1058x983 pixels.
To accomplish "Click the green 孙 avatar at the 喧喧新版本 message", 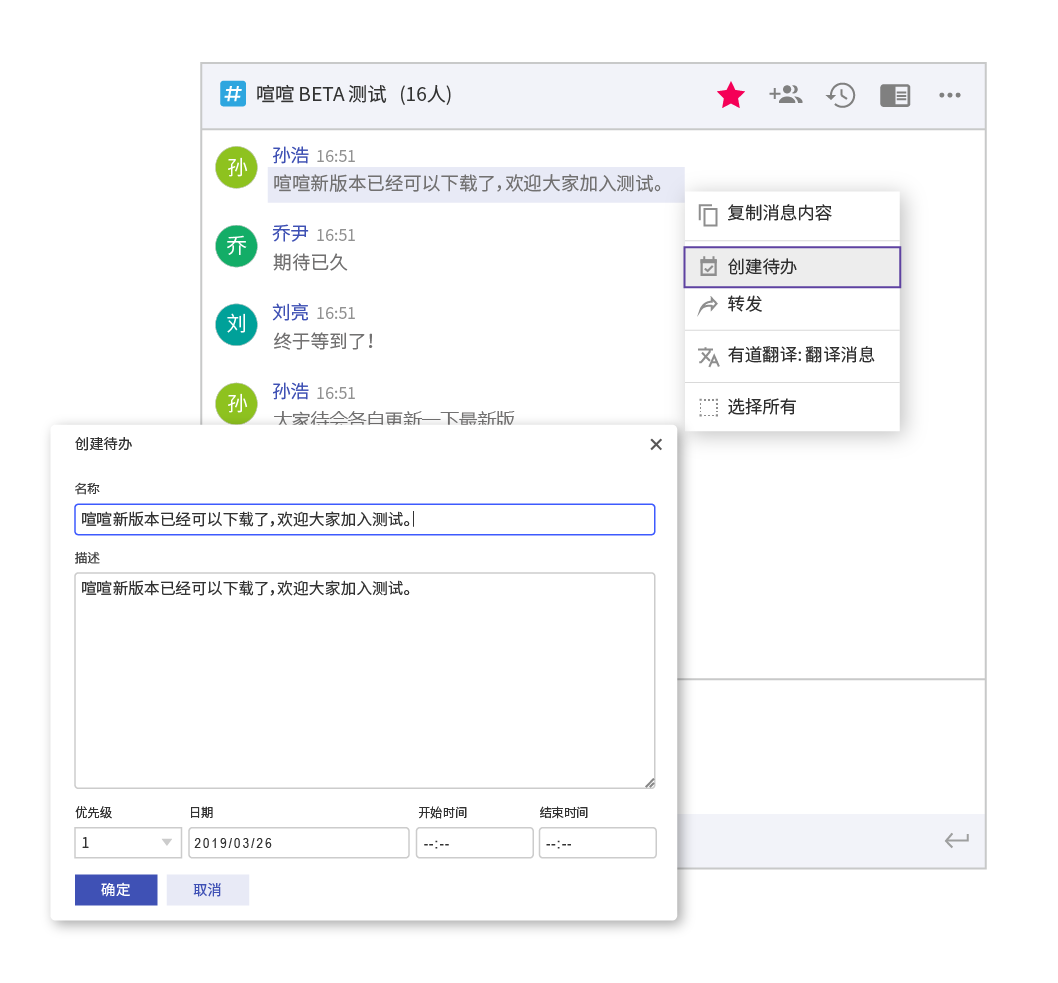I will click(x=236, y=167).
